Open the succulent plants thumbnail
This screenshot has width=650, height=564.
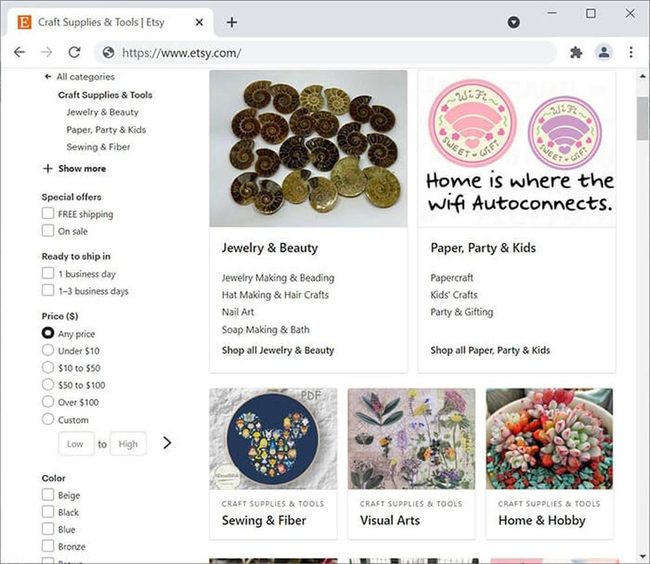pyautogui.click(x=549, y=439)
